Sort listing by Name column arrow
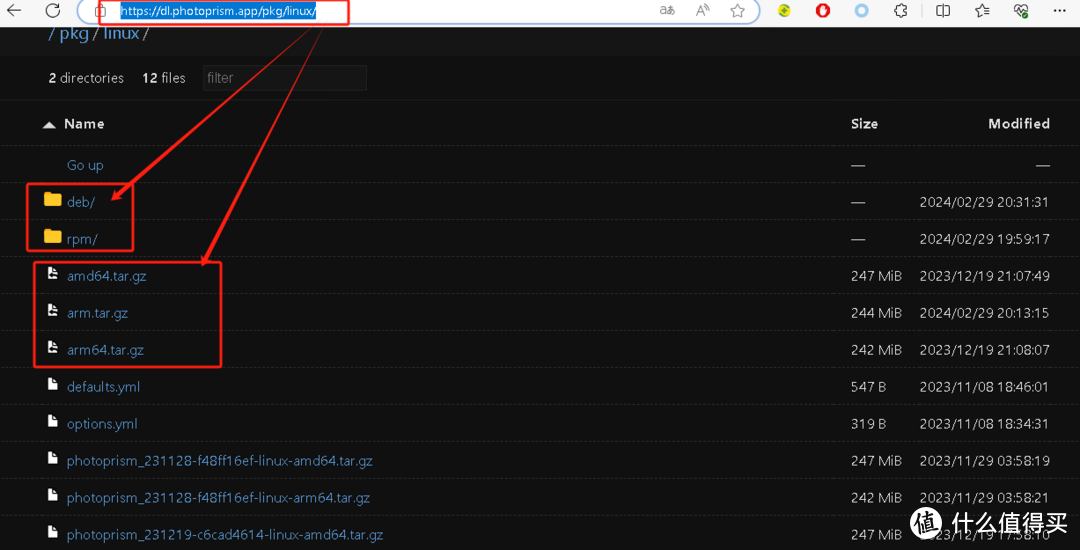1080x550 pixels. point(49,125)
